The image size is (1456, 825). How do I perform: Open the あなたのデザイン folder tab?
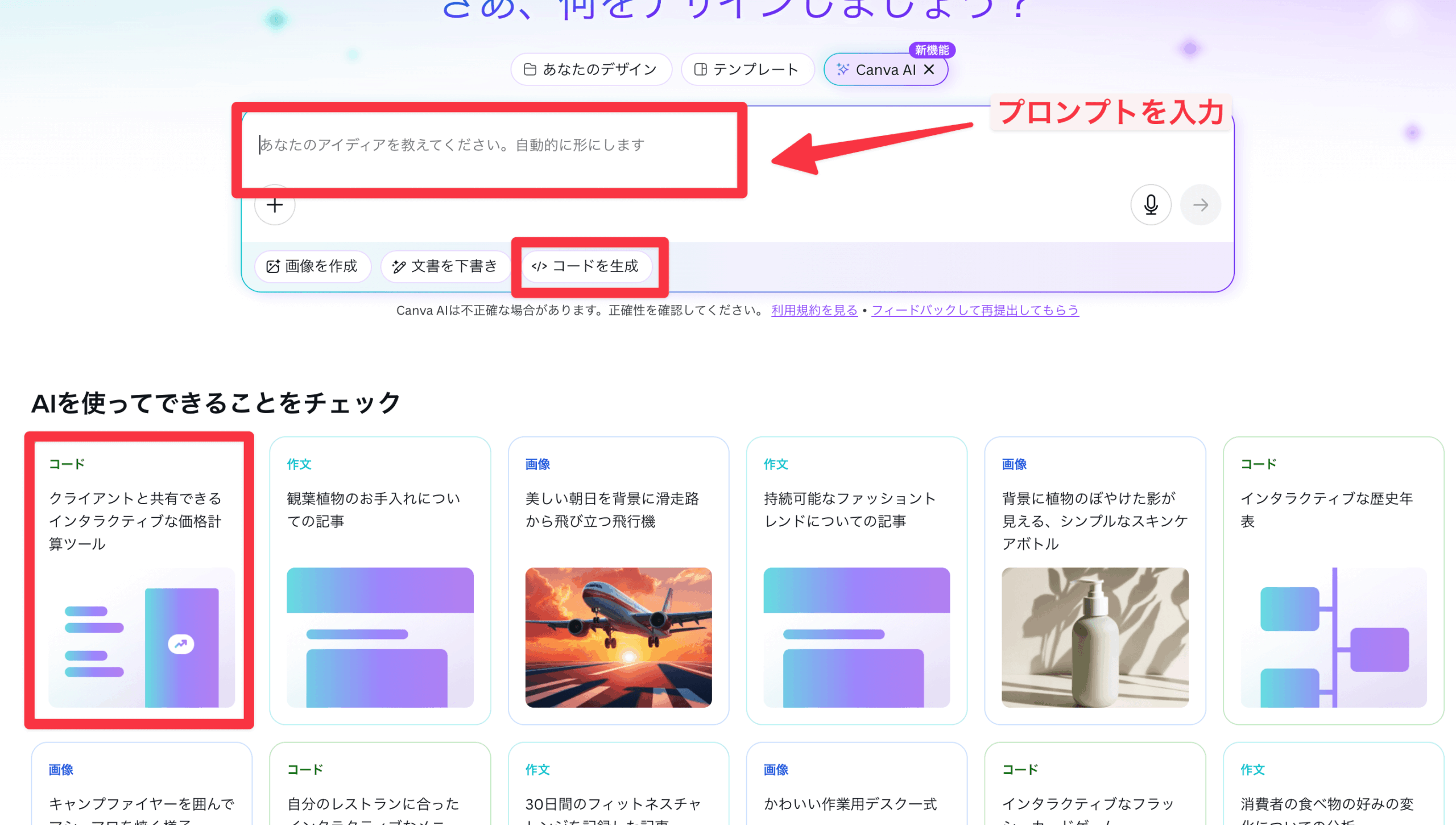(591, 69)
